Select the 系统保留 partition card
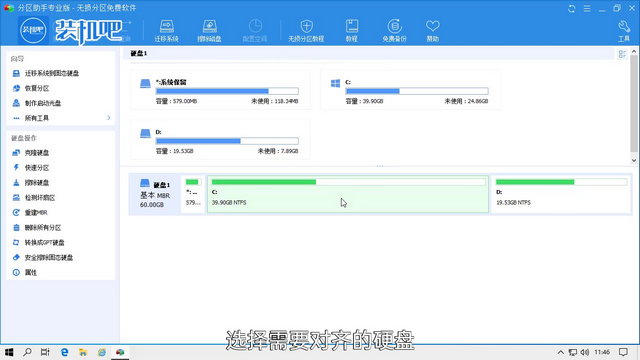 [x=220, y=90]
